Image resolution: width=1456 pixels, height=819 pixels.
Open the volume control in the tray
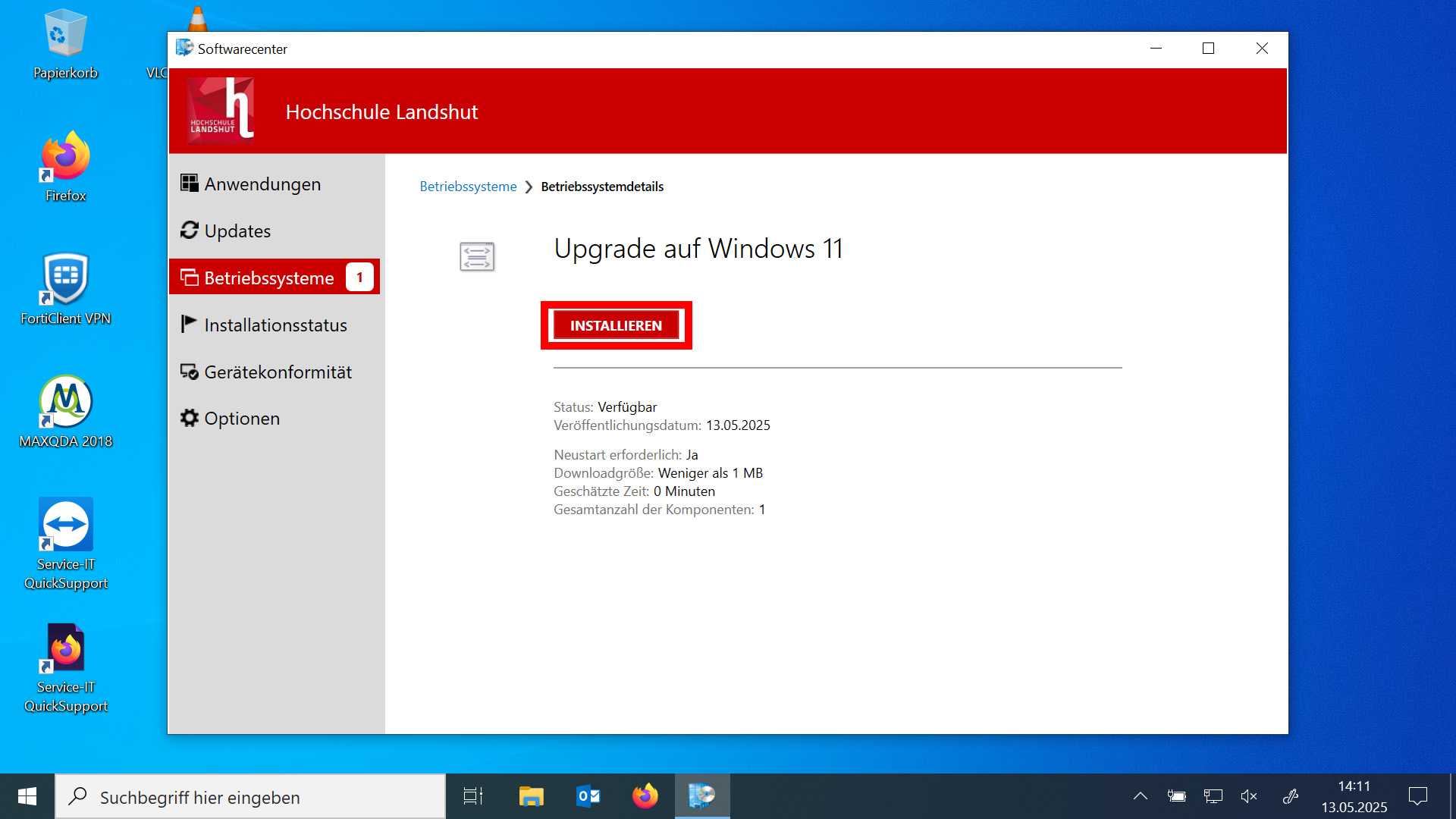(1249, 796)
